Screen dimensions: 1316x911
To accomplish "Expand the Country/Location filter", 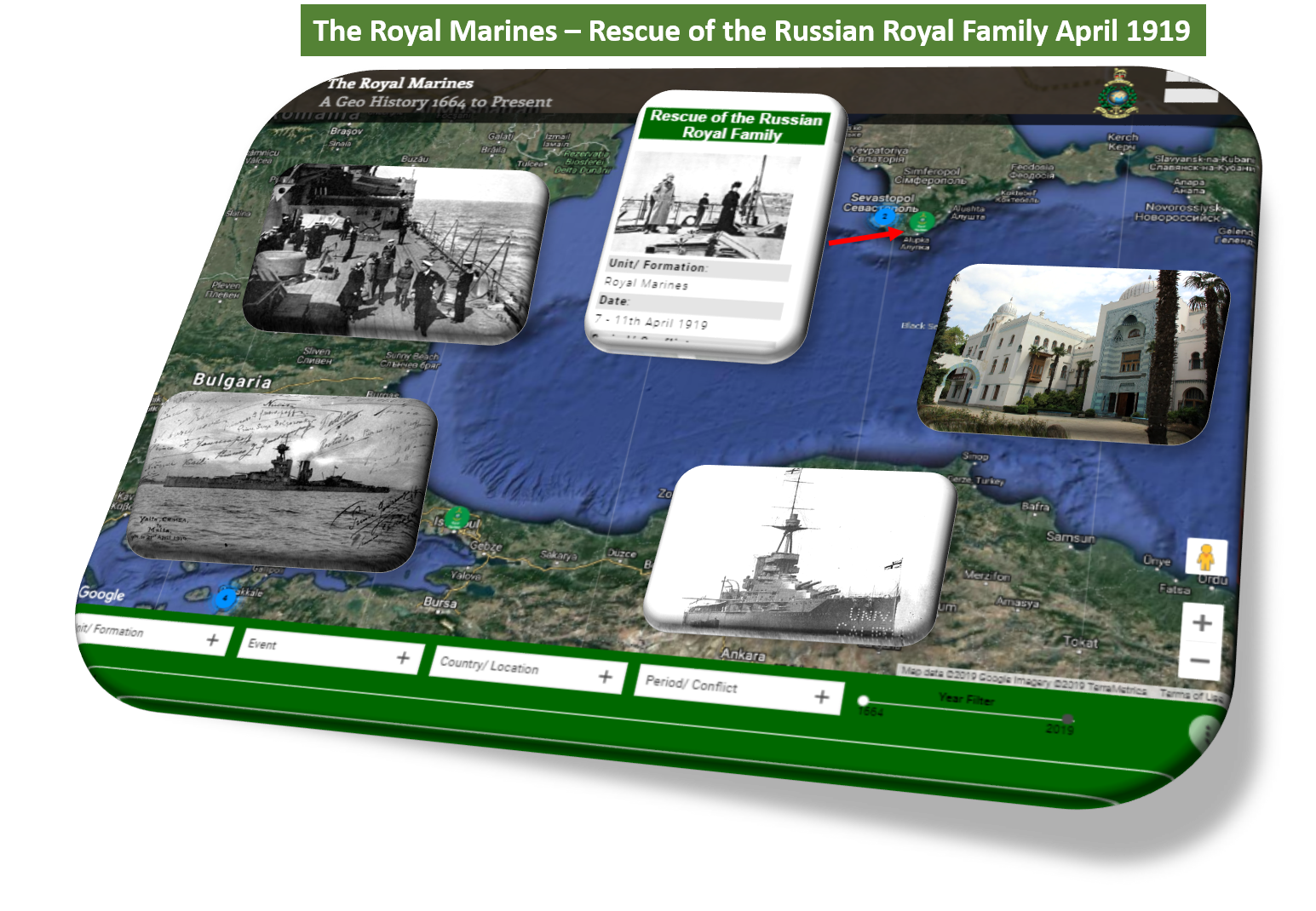I will click(528, 671).
